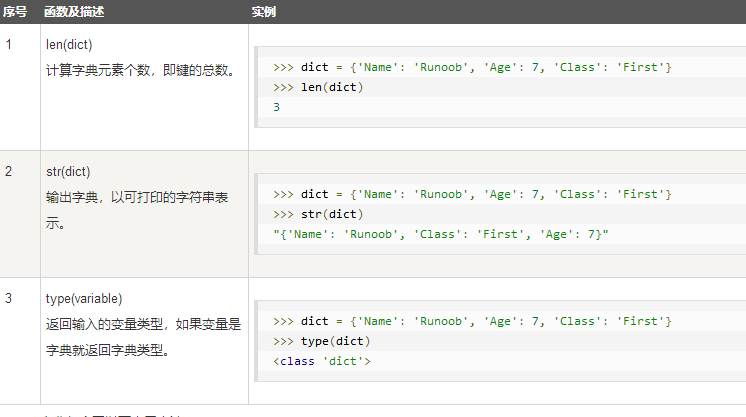This screenshot has height=417, width=746.
Task: Click the ">>> len(dict)" code line
Action: click(318, 87)
